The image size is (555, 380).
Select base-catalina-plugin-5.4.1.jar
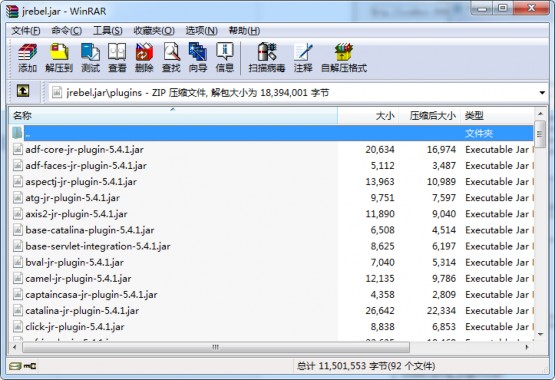pos(90,230)
